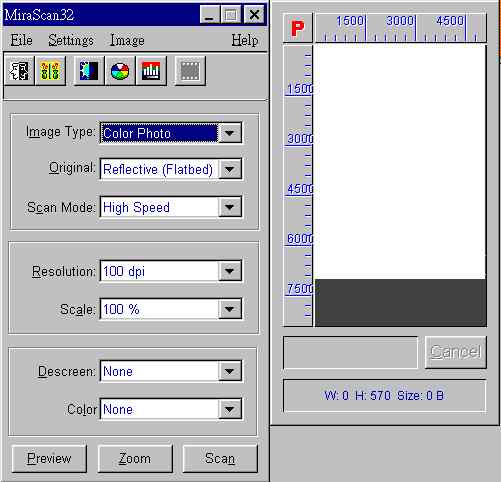Image resolution: width=501 pixels, height=482 pixels.
Task: Click inside the white preview scan area
Action: (399, 162)
